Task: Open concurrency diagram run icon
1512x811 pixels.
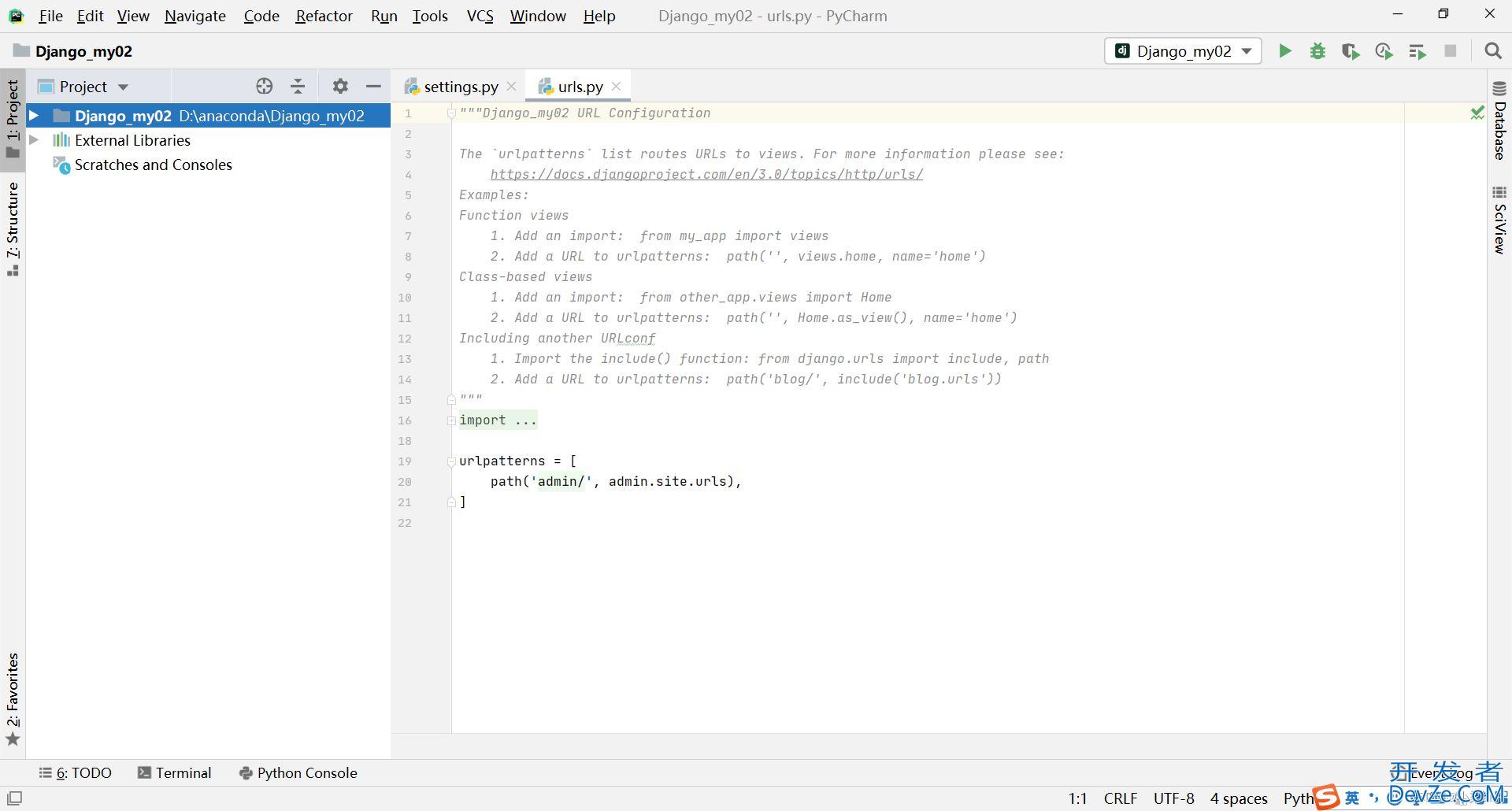Action: 1417,51
